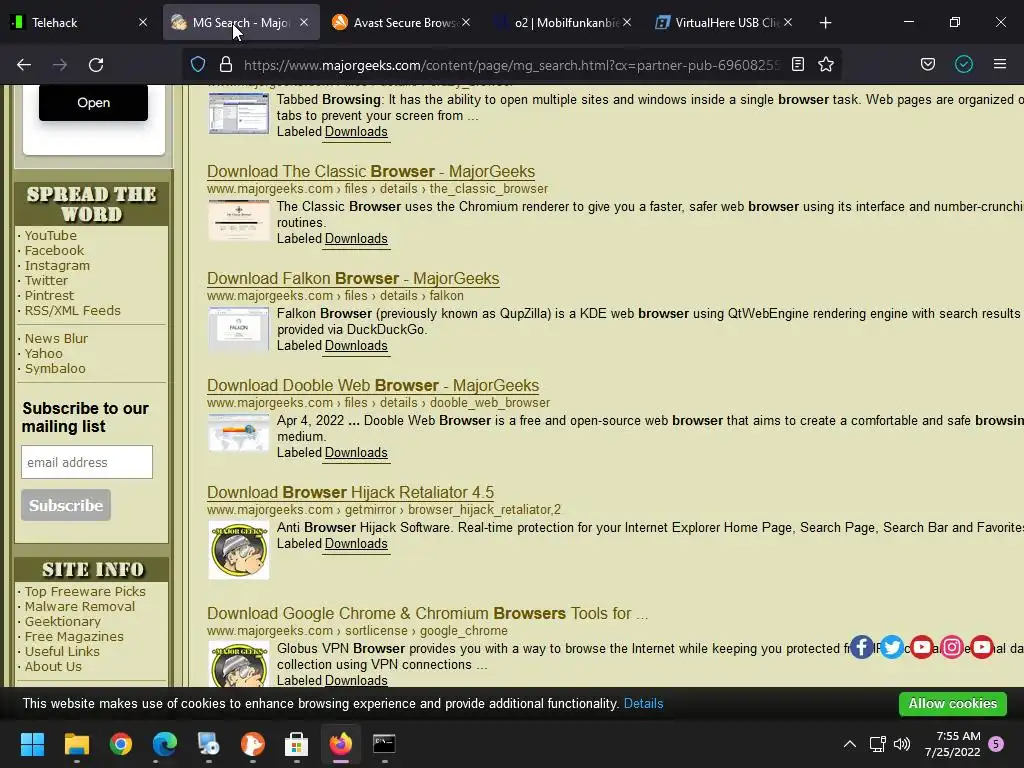Screen dimensions: 1024x768
Task: Click the taskbar volume icon
Action: click(902, 744)
